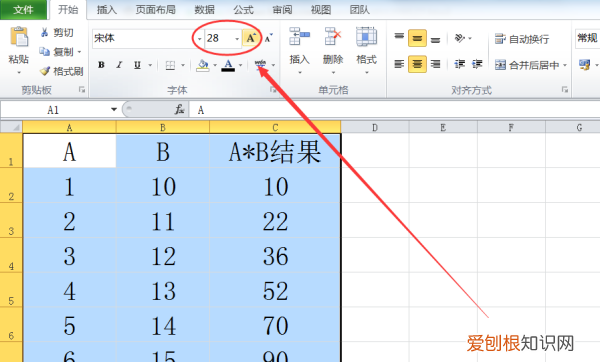Open the Fill Color dropdown arrow
This screenshot has width=600, height=362.
pyautogui.click(x=215, y=65)
